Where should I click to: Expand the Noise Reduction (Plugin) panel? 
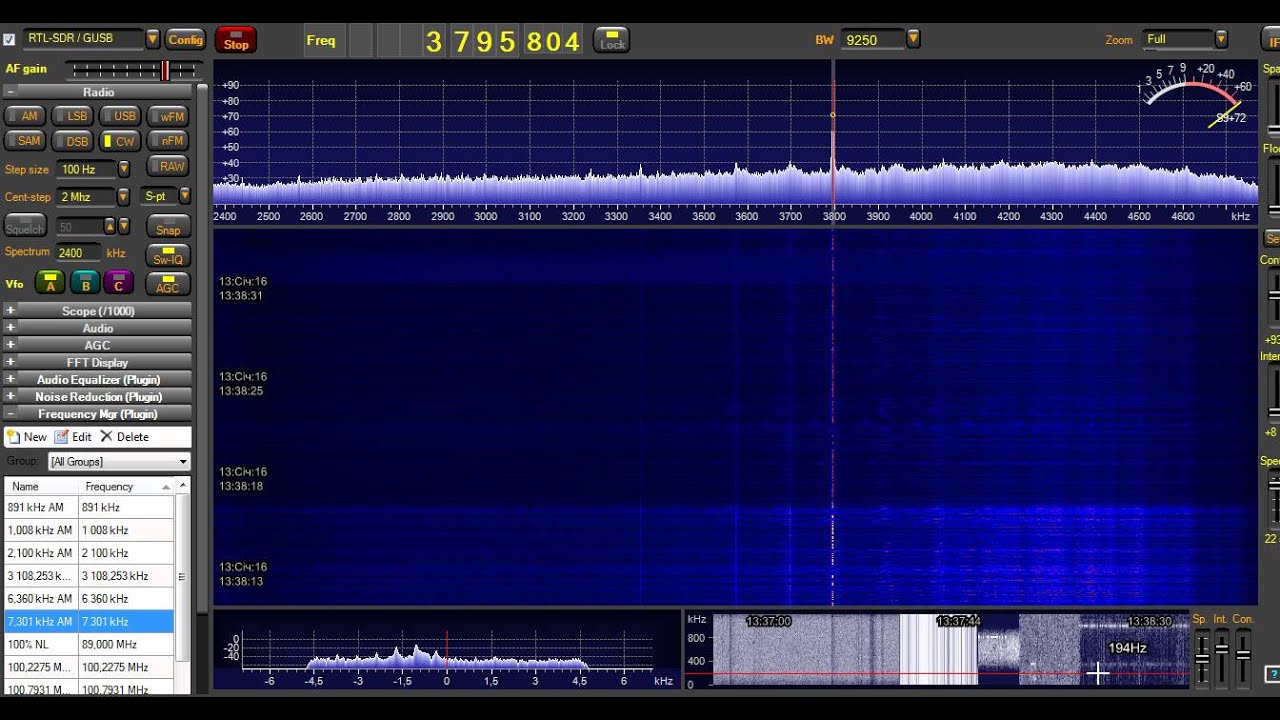tap(10, 397)
